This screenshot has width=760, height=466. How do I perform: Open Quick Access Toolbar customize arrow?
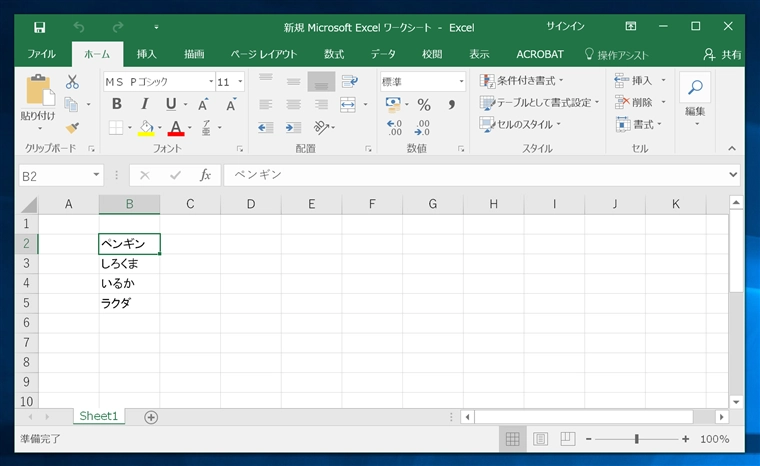coord(156,27)
